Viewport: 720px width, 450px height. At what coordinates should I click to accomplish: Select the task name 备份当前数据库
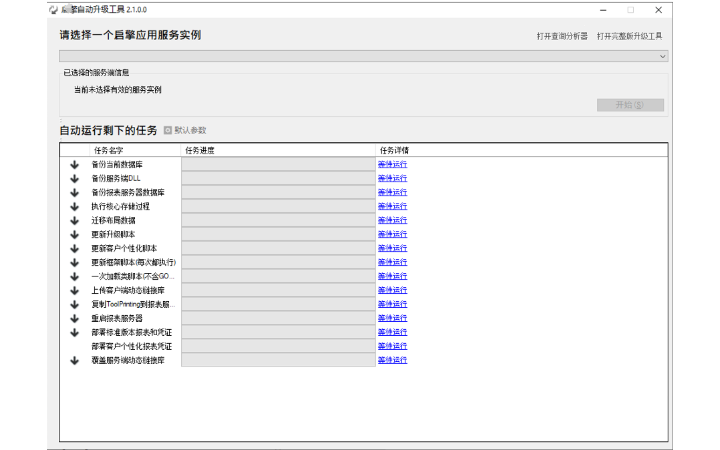[x=117, y=164]
